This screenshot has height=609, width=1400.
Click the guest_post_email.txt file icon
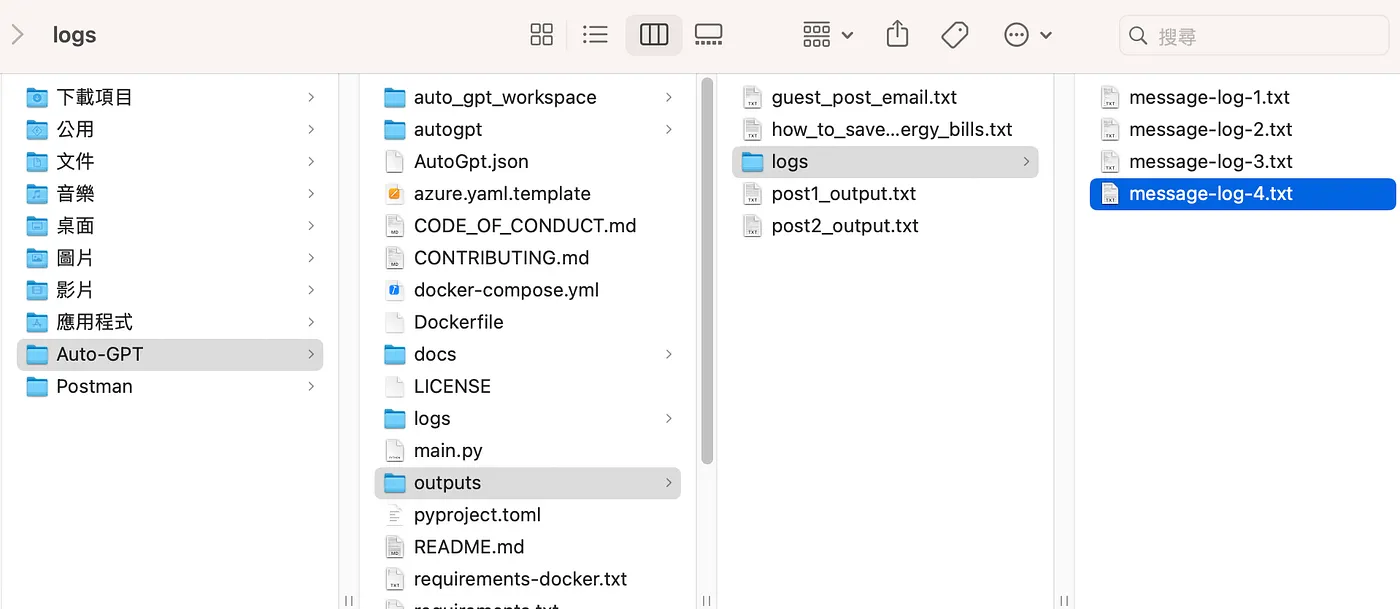pos(752,97)
